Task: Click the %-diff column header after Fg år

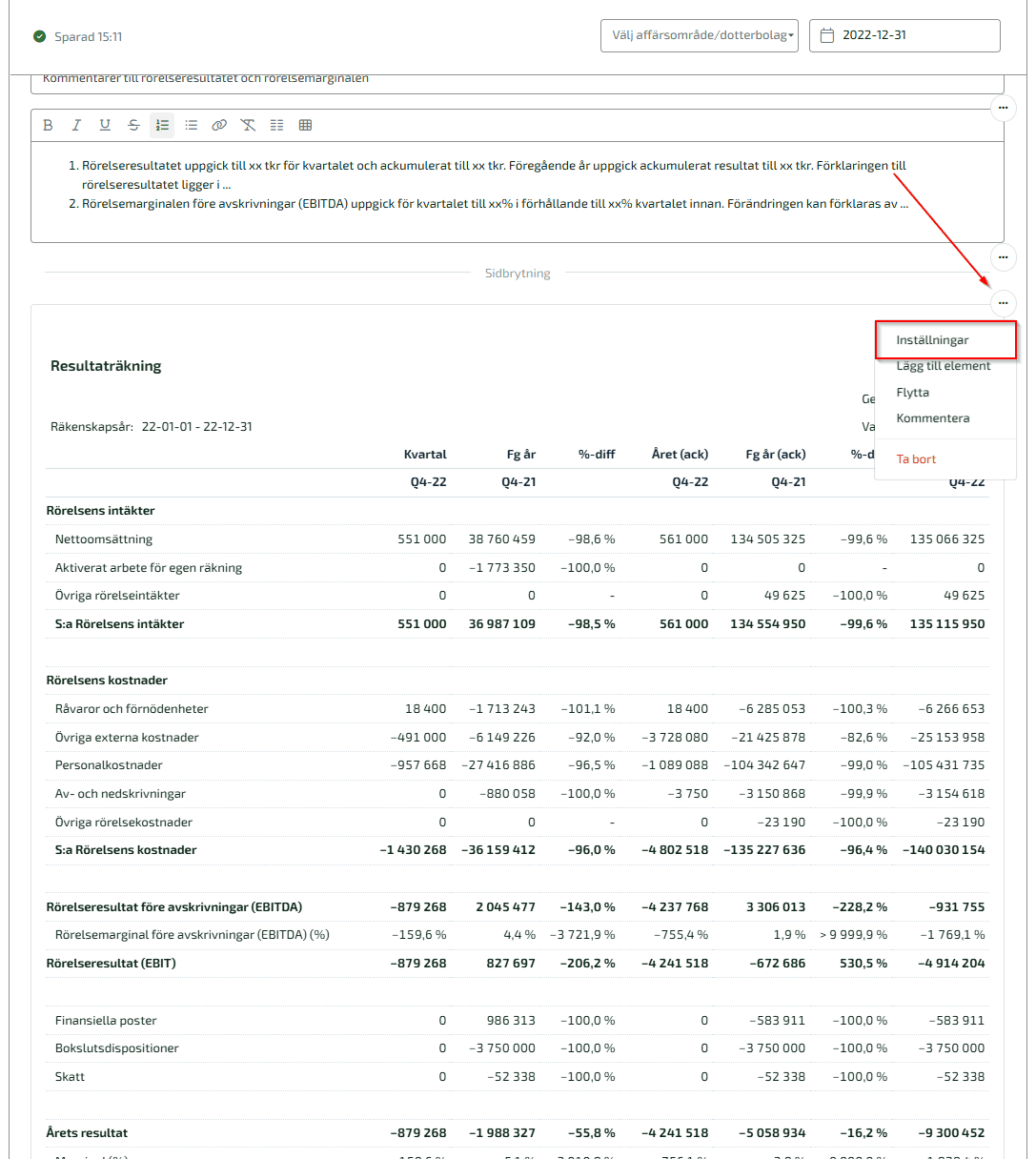Action: (x=597, y=455)
